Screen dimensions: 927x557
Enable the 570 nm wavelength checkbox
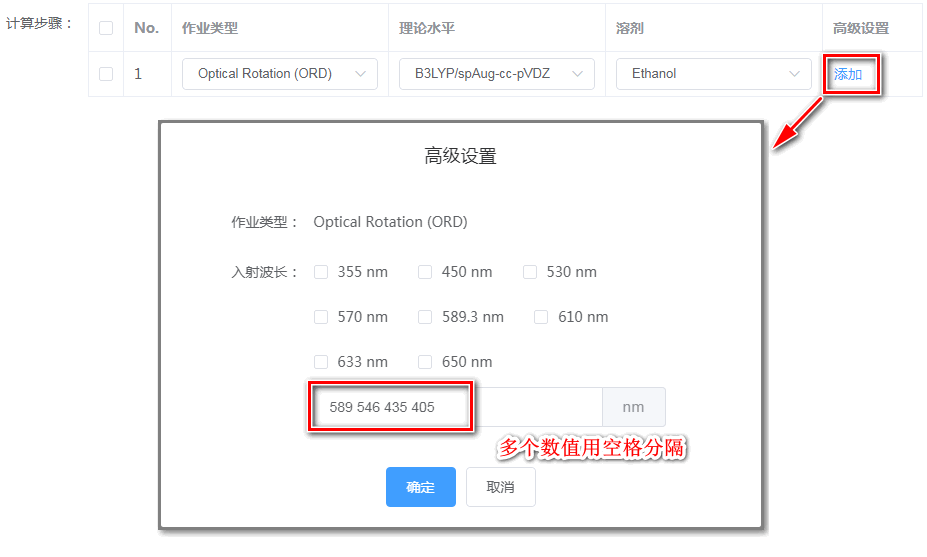tap(321, 317)
